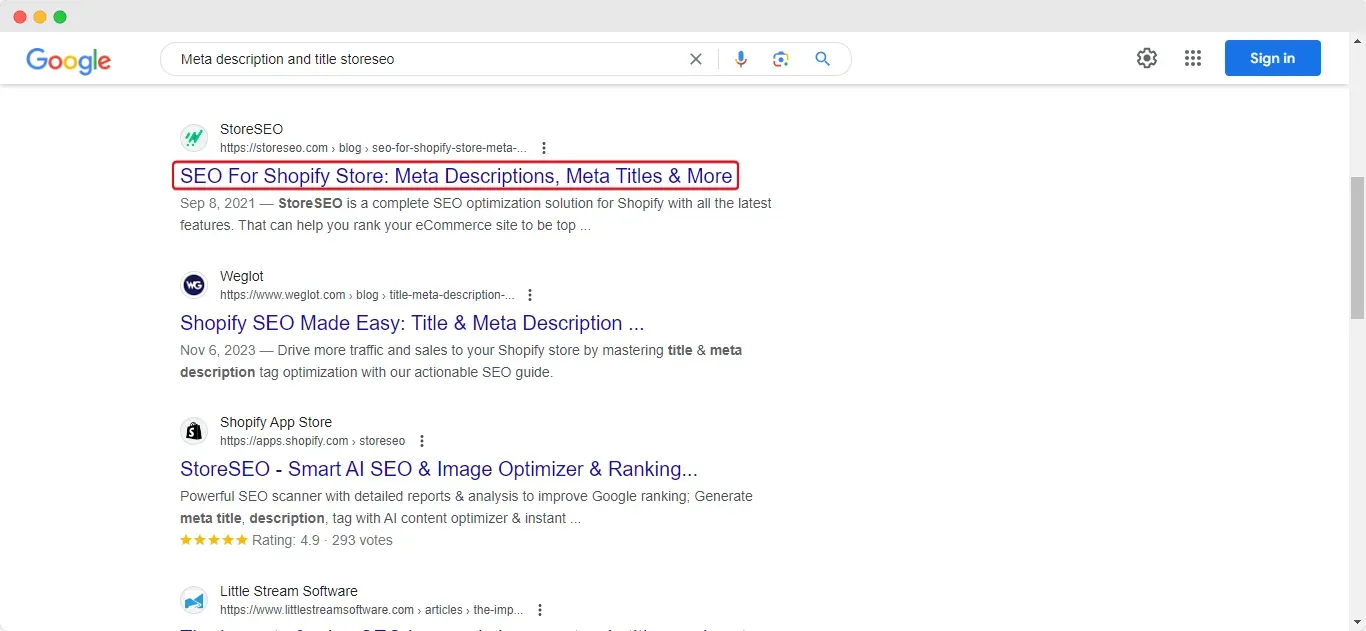Viewport: 1366px width, 631px height.
Task: Open 'StoreSEO - Smart AI SEO & Image Optimizer' link
Action: pyautogui.click(x=439, y=469)
